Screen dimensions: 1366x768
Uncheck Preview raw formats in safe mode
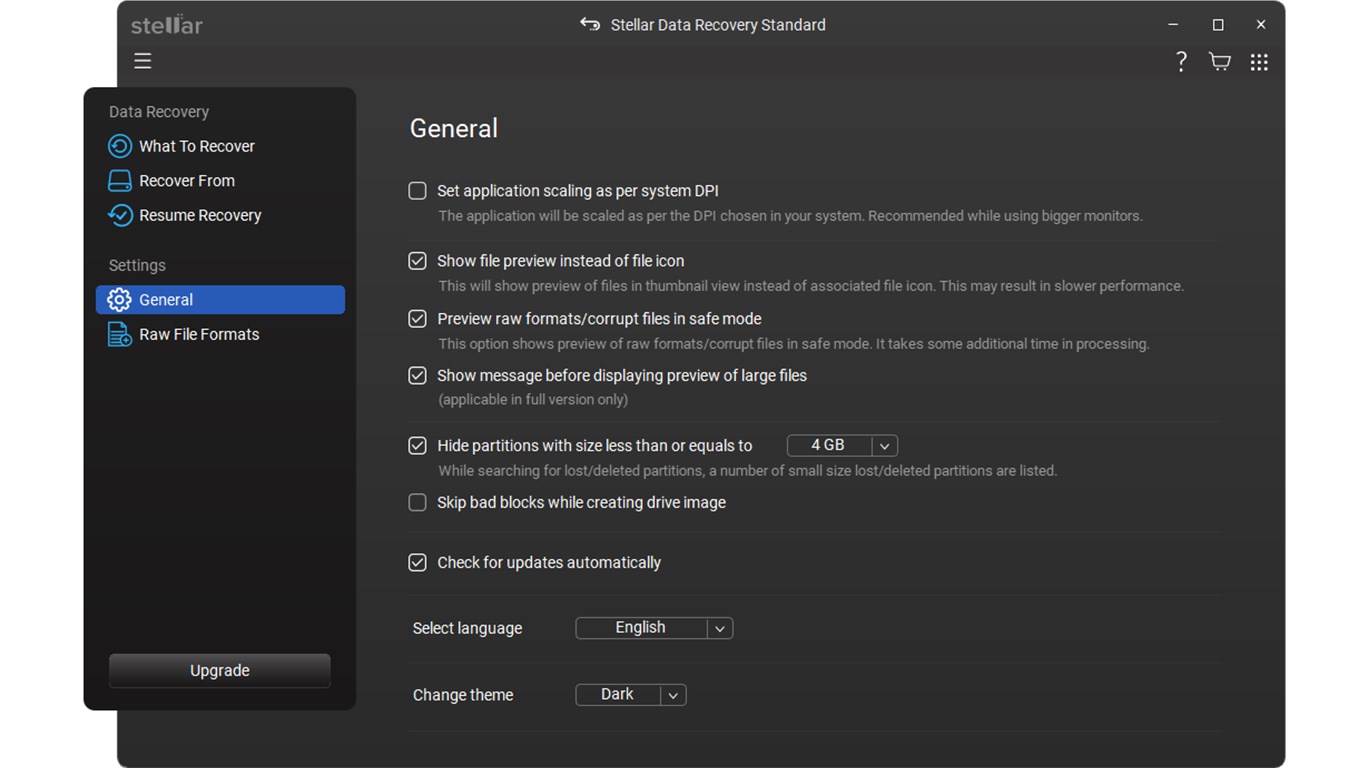coord(418,319)
